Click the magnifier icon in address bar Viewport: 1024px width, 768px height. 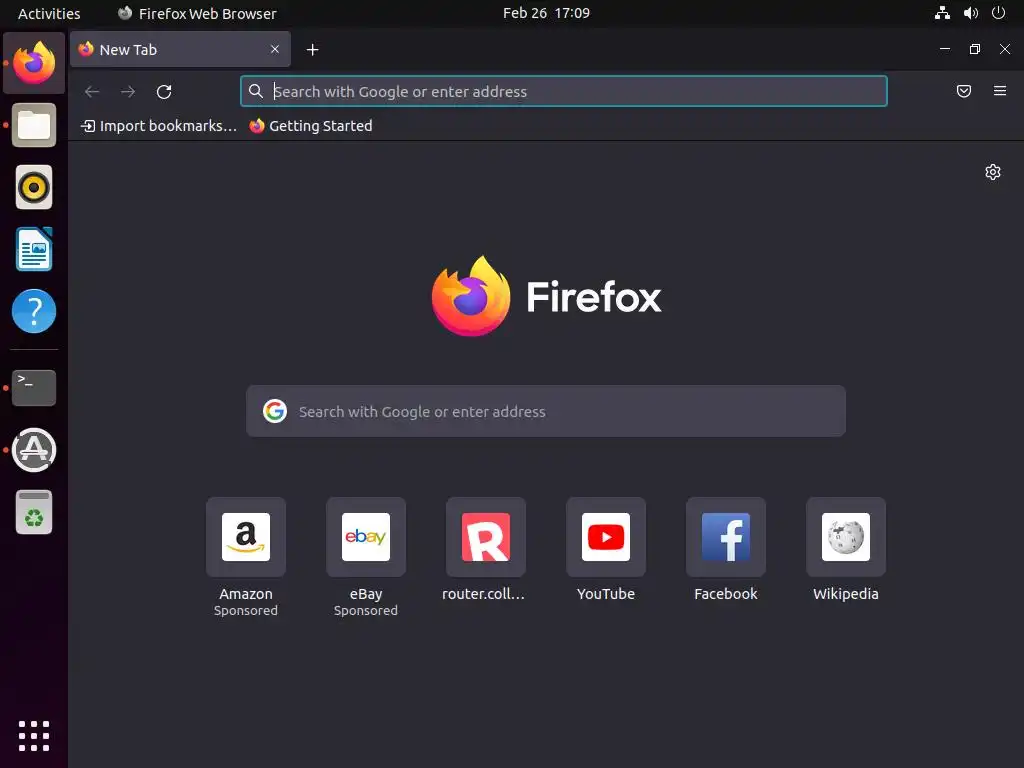[256, 91]
